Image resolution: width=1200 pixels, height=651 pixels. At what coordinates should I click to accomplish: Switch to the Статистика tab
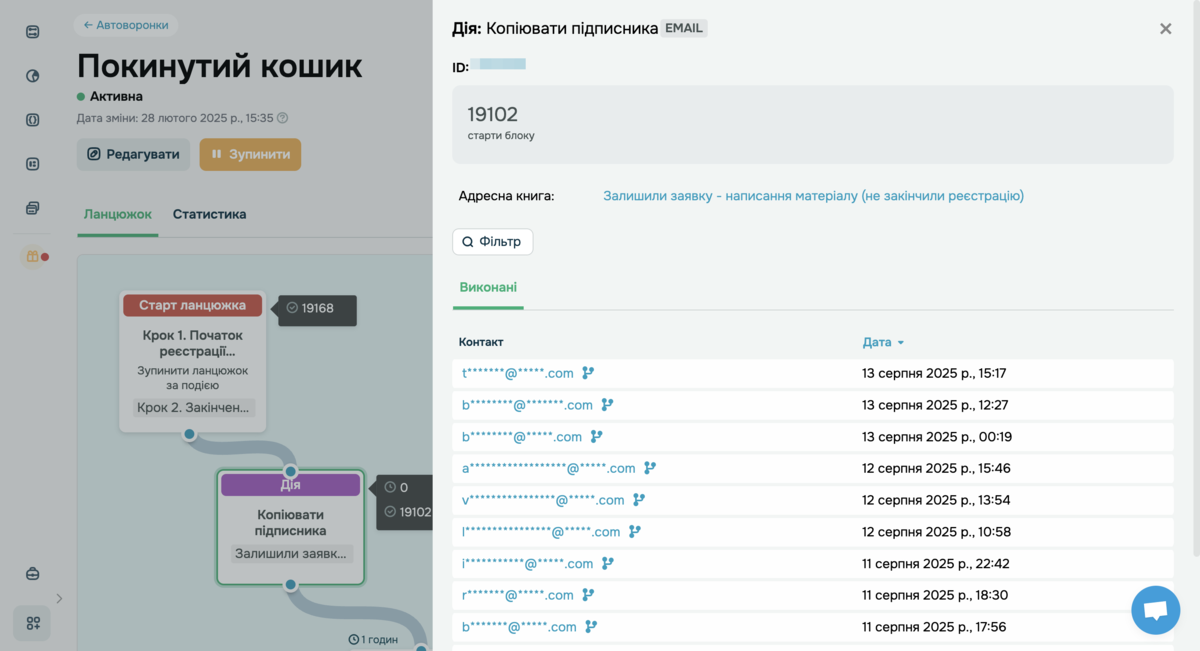(209, 214)
